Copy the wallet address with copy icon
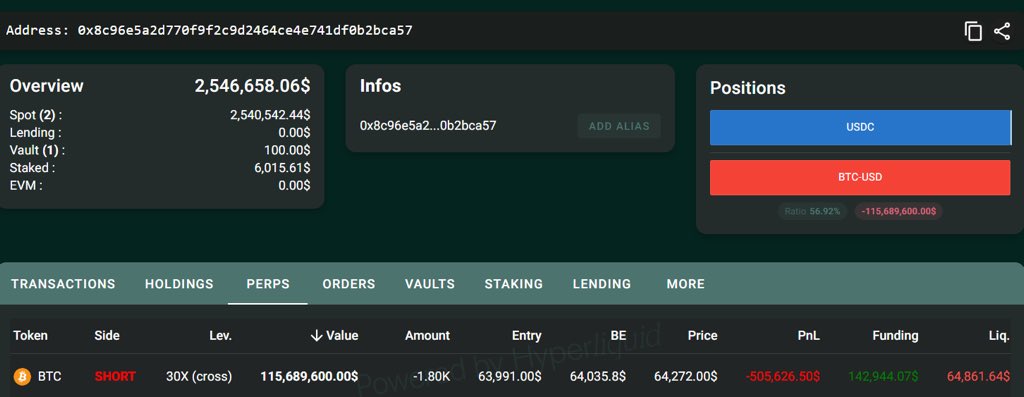This screenshot has height=397, width=1024. click(973, 31)
